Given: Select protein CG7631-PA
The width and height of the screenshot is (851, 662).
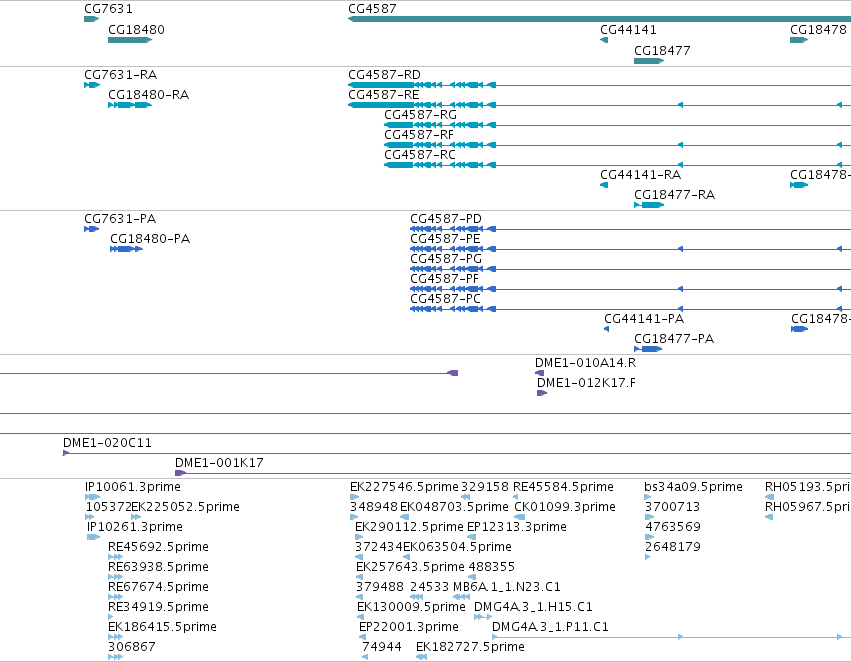Looking at the screenshot, I should [x=120, y=219].
